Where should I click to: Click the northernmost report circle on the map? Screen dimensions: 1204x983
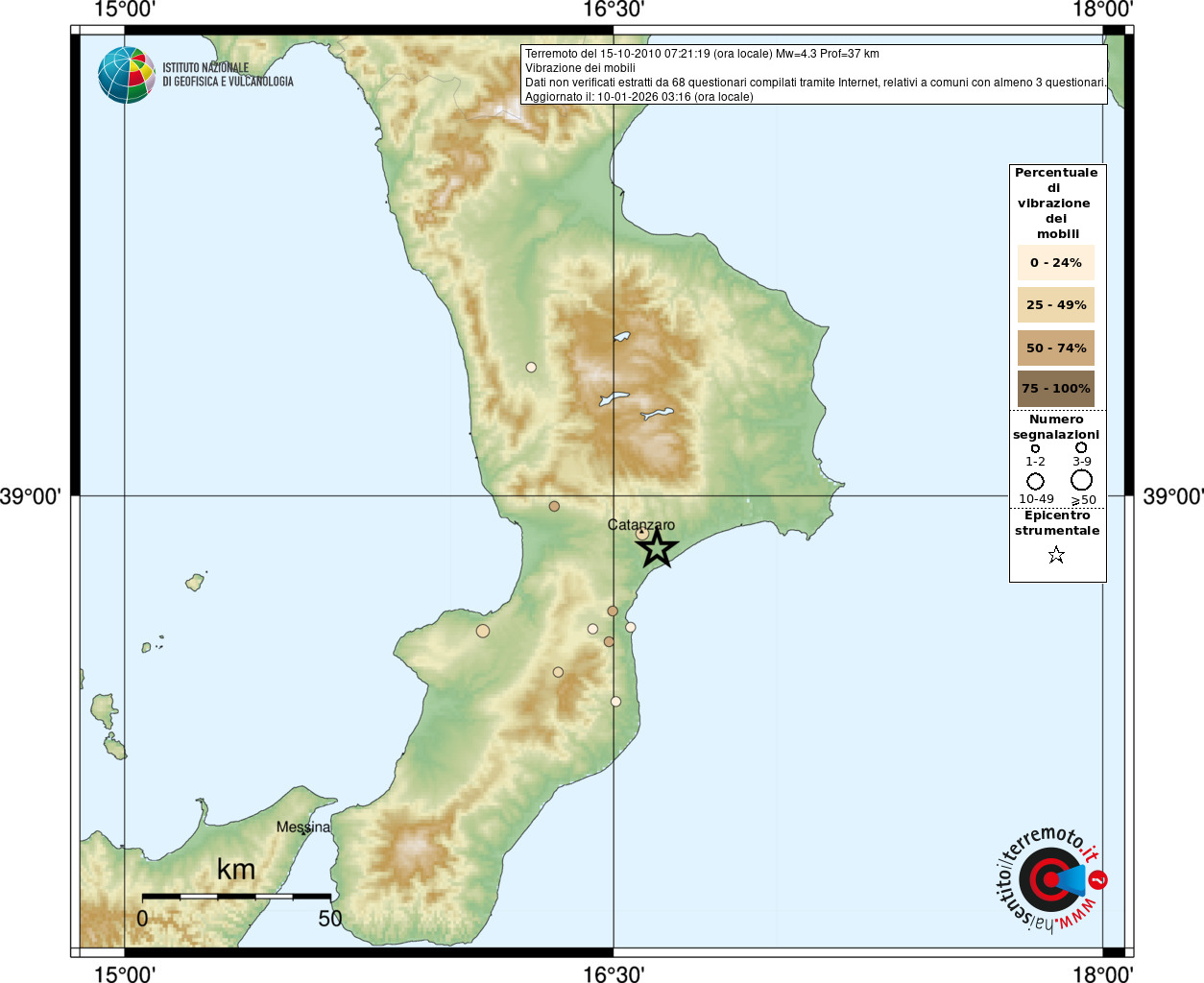531,367
